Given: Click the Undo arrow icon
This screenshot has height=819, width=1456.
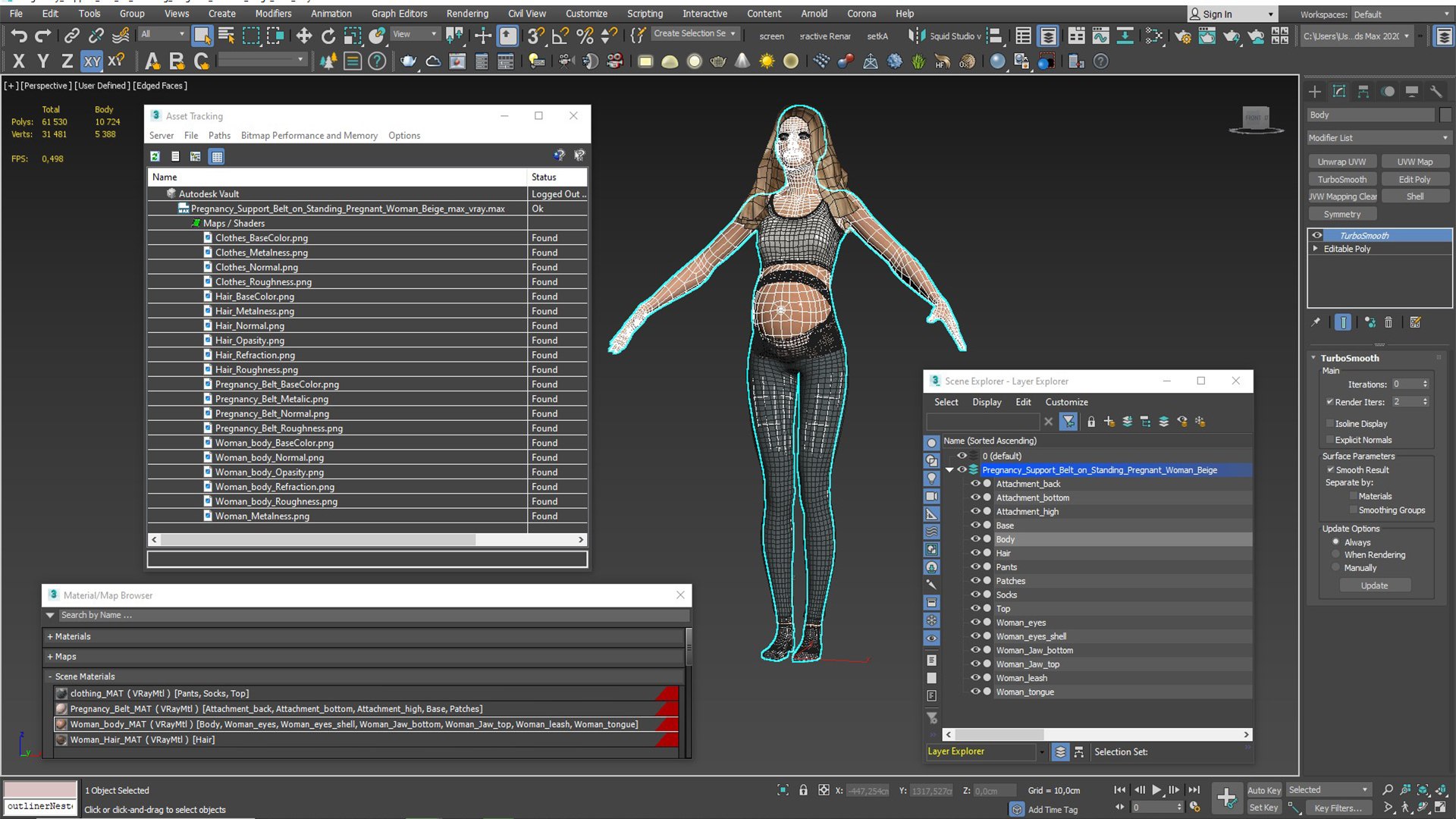Looking at the screenshot, I should pos(19,35).
